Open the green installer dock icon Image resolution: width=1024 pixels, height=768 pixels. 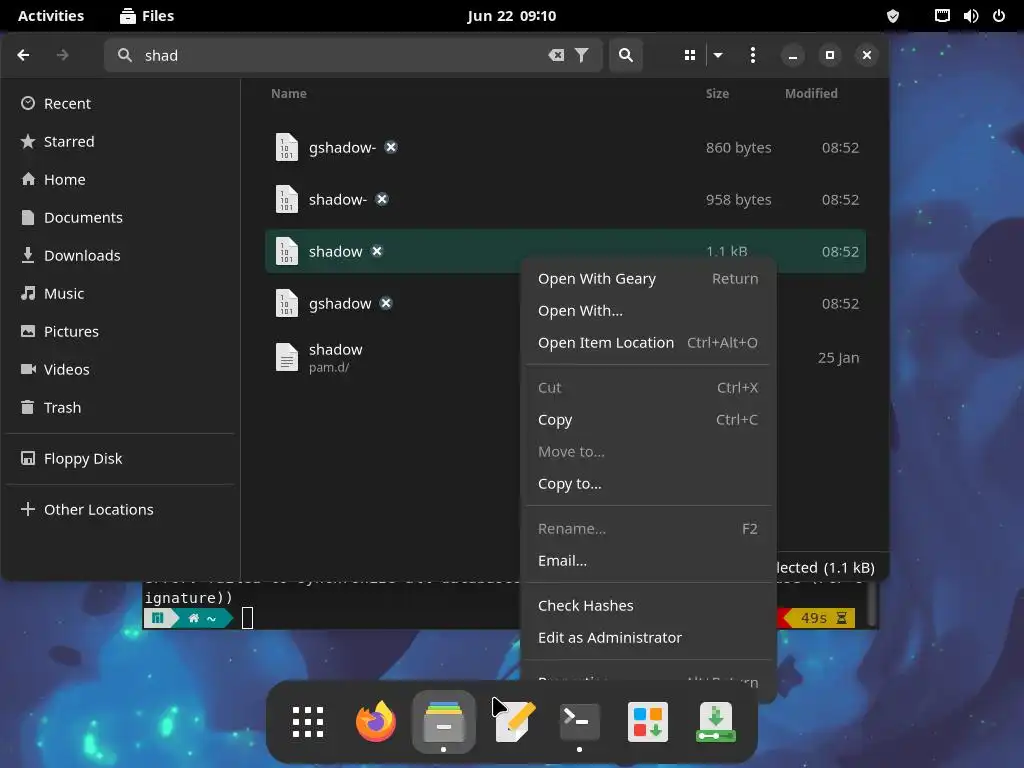[716, 722]
